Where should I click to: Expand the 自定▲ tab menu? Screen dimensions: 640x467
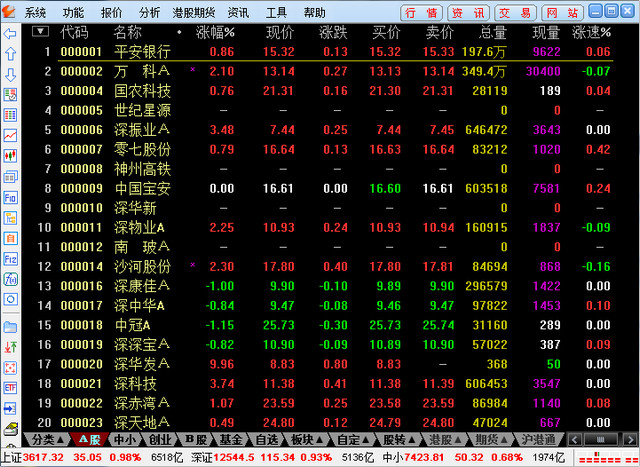click(x=353, y=440)
